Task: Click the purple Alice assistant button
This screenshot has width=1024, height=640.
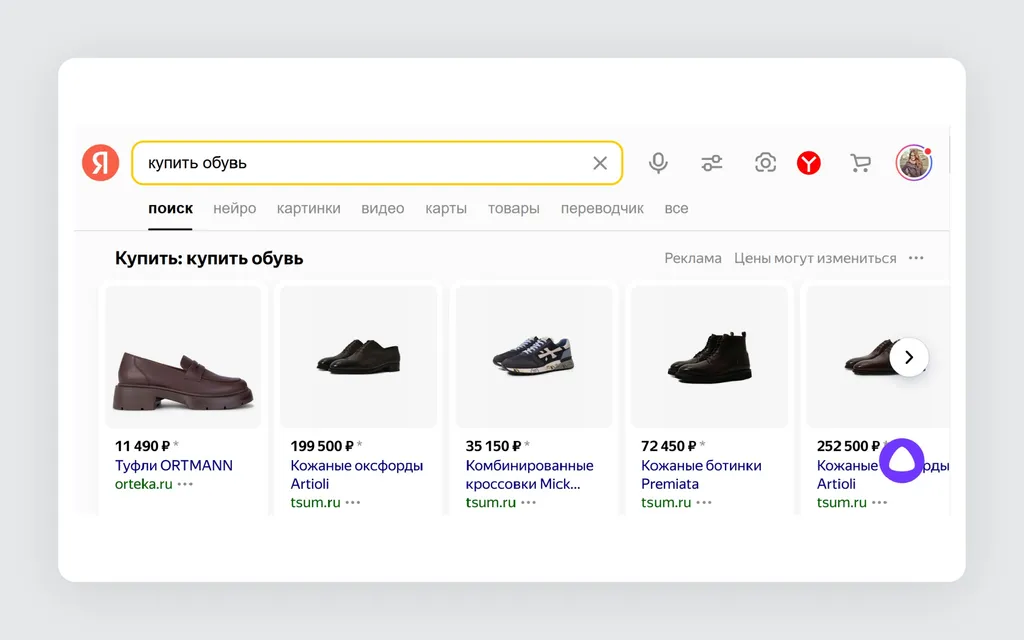Action: pos(902,460)
